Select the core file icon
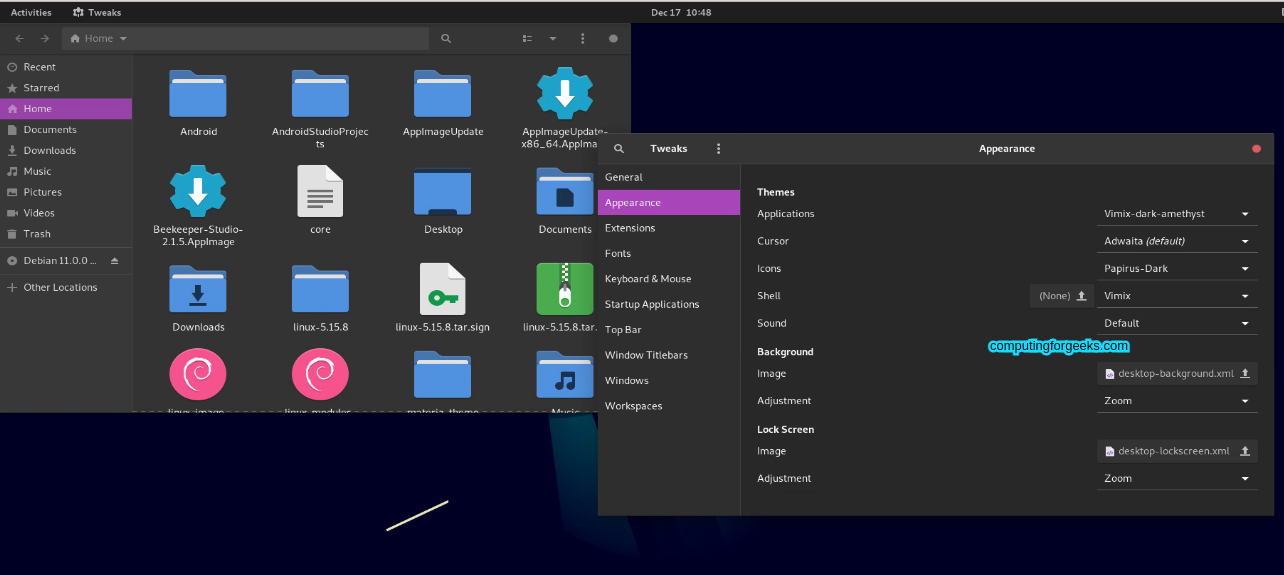The image size is (1284, 575). click(320, 191)
